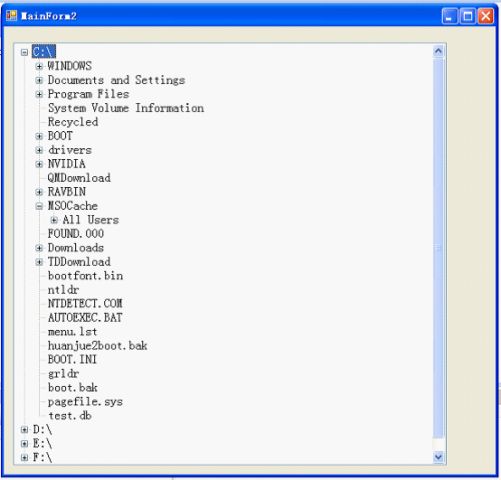Viewport: 501px width, 480px height.
Task: Select the WINDOWS tree label
Action: point(70,66)
